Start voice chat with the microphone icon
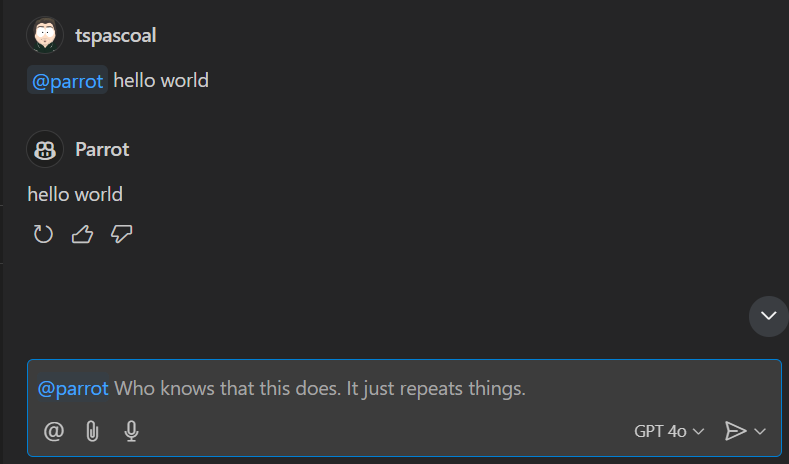Viewport: 789px width, 464px height. coord(131,431)
